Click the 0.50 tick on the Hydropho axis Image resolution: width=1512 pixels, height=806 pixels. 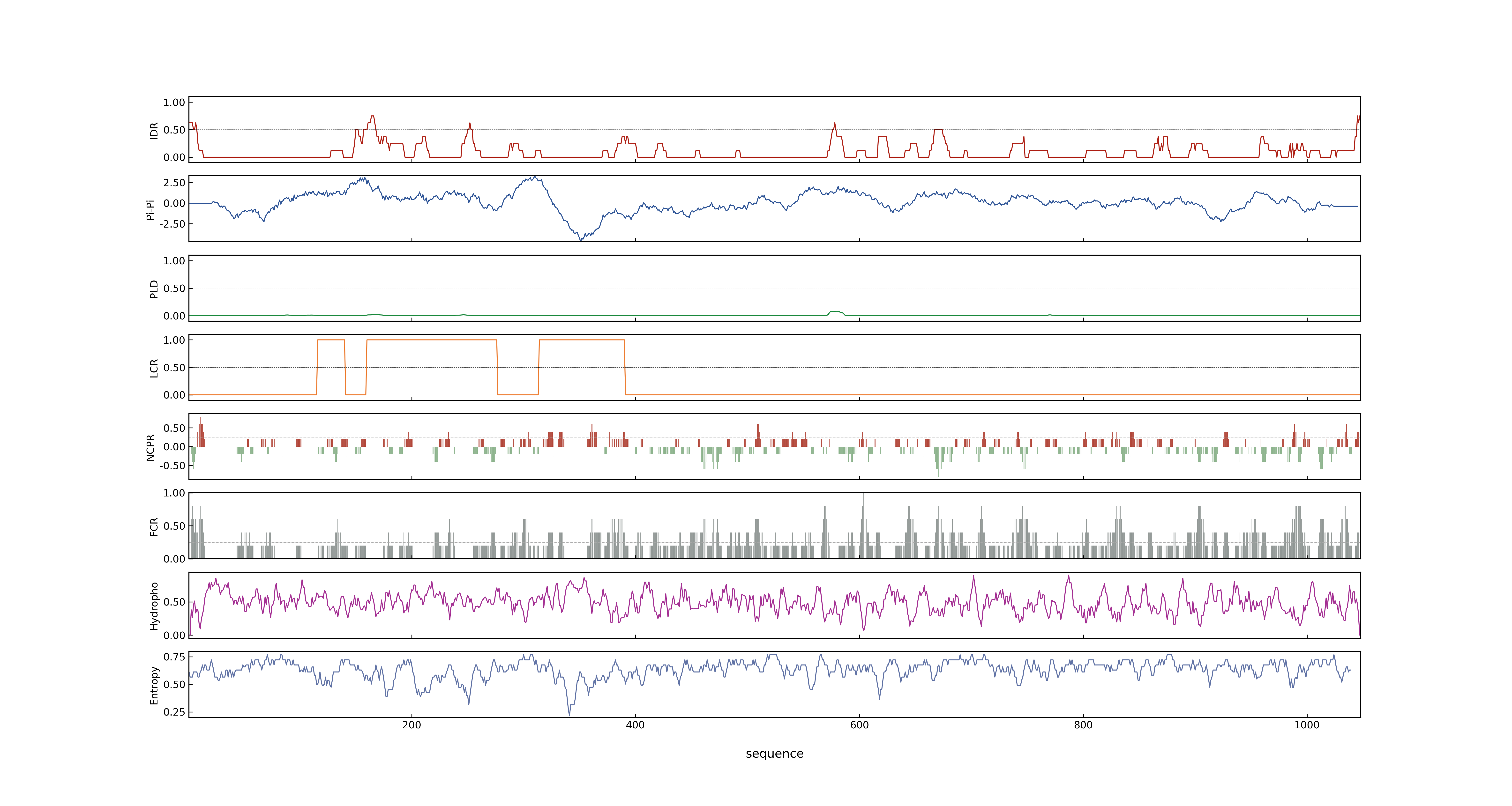[174, 602]
